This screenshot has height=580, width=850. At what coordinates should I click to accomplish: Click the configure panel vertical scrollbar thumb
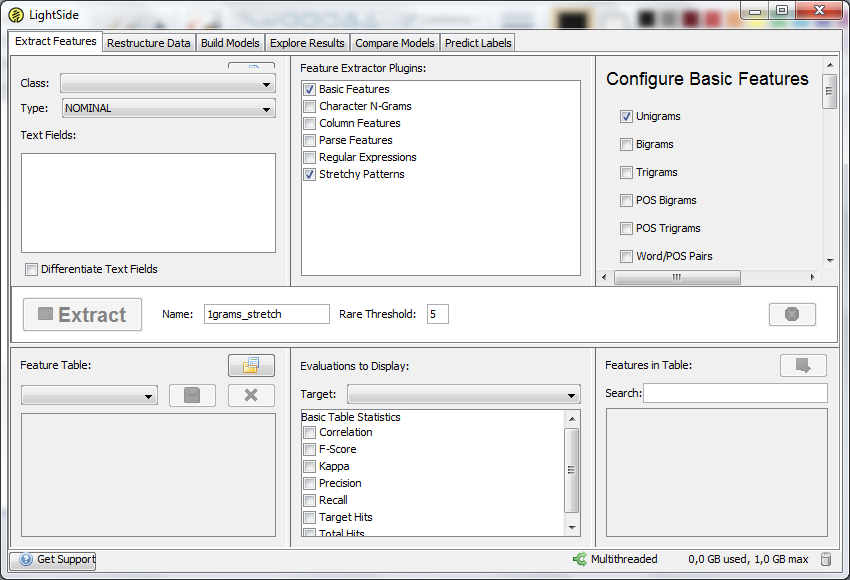click(x=829, y=91)
